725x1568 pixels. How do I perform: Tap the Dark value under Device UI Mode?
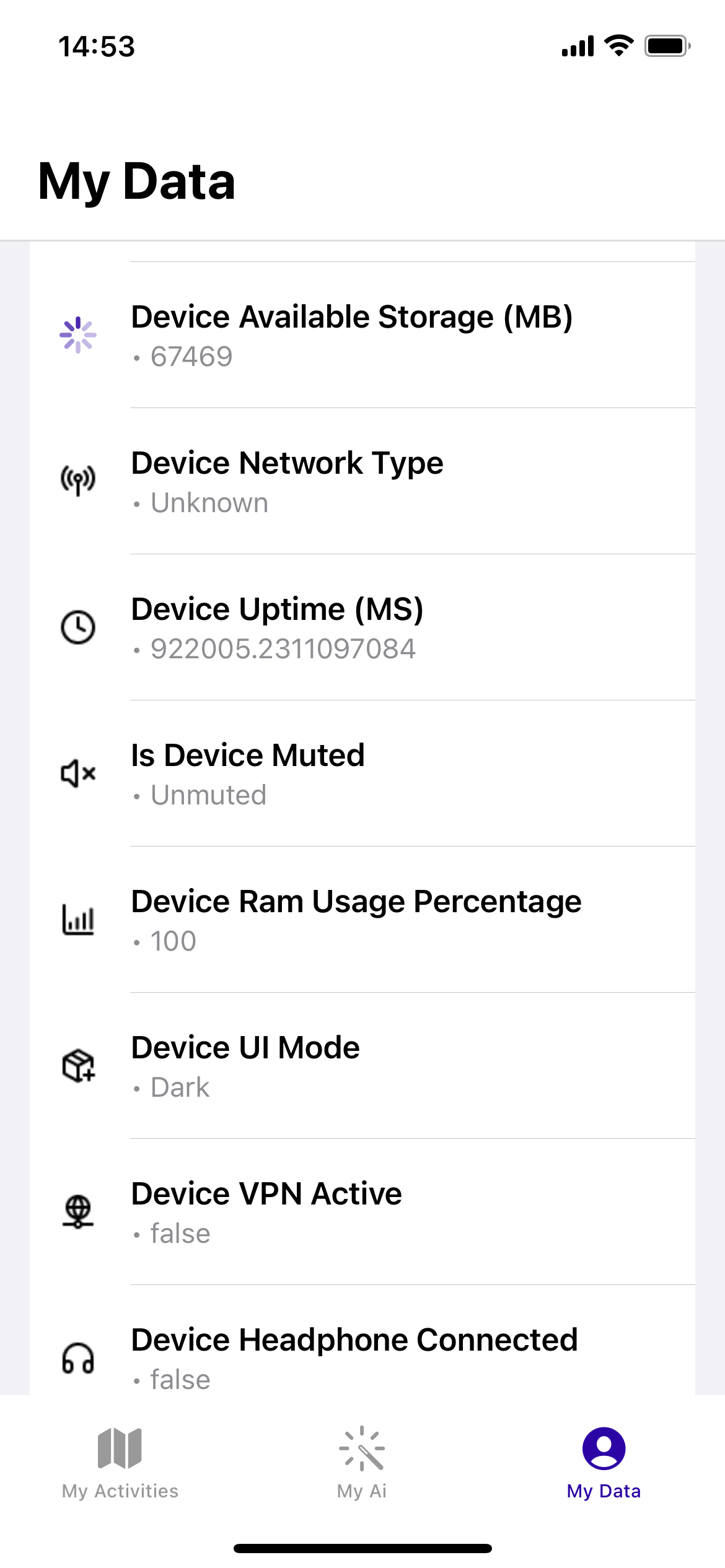click(180, 1087)
